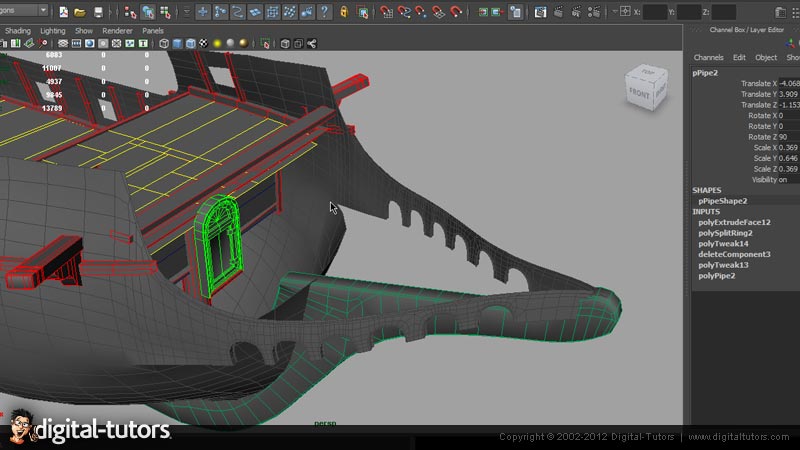Toggle the smooth shade blue cube icon
Viewport: 800px width, 450px height.
click(x=178, y=44)
